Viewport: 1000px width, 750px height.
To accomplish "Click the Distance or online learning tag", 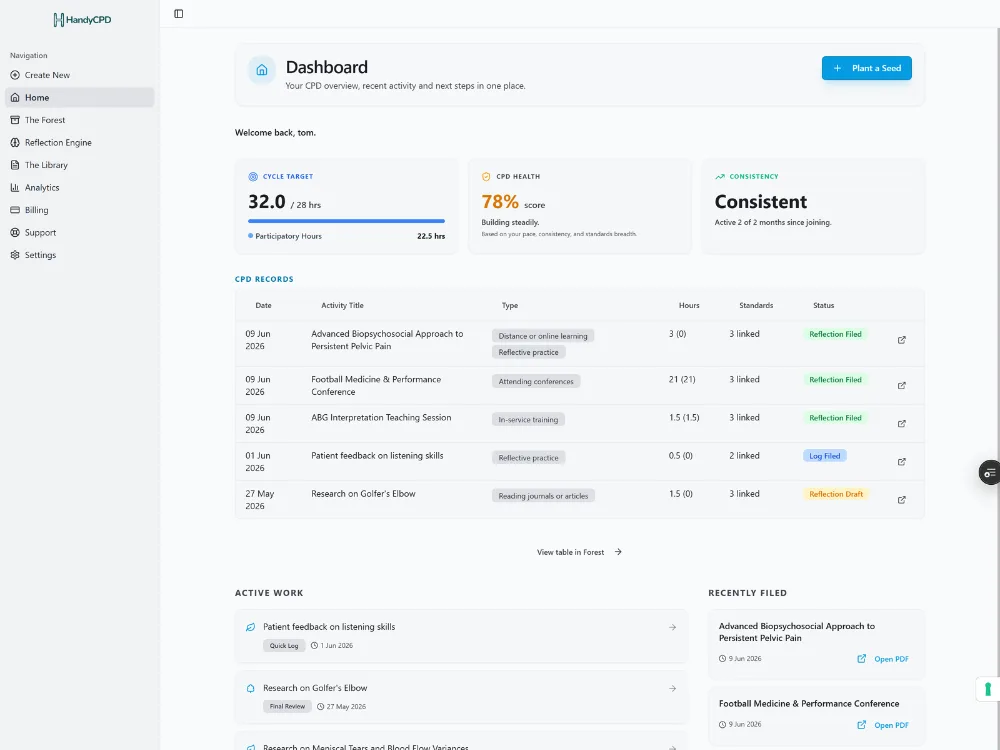I will pos(543,336).
